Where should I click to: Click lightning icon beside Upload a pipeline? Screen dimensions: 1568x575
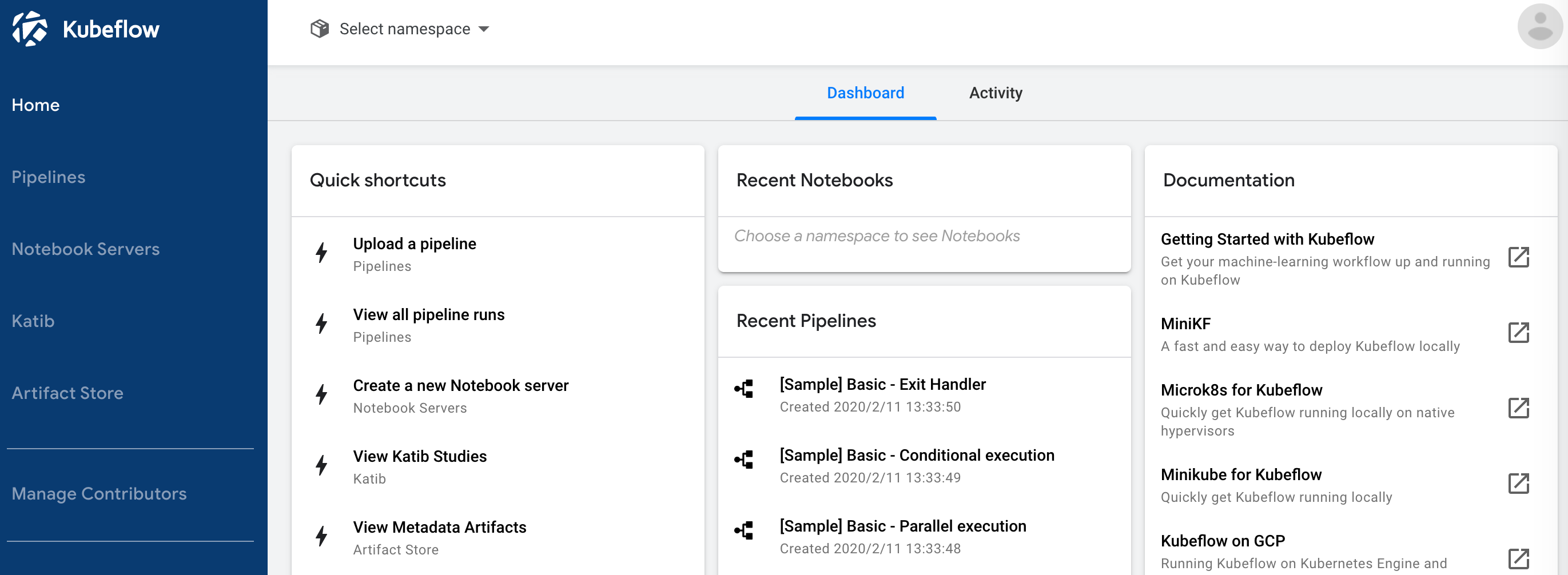click(322, 253)
